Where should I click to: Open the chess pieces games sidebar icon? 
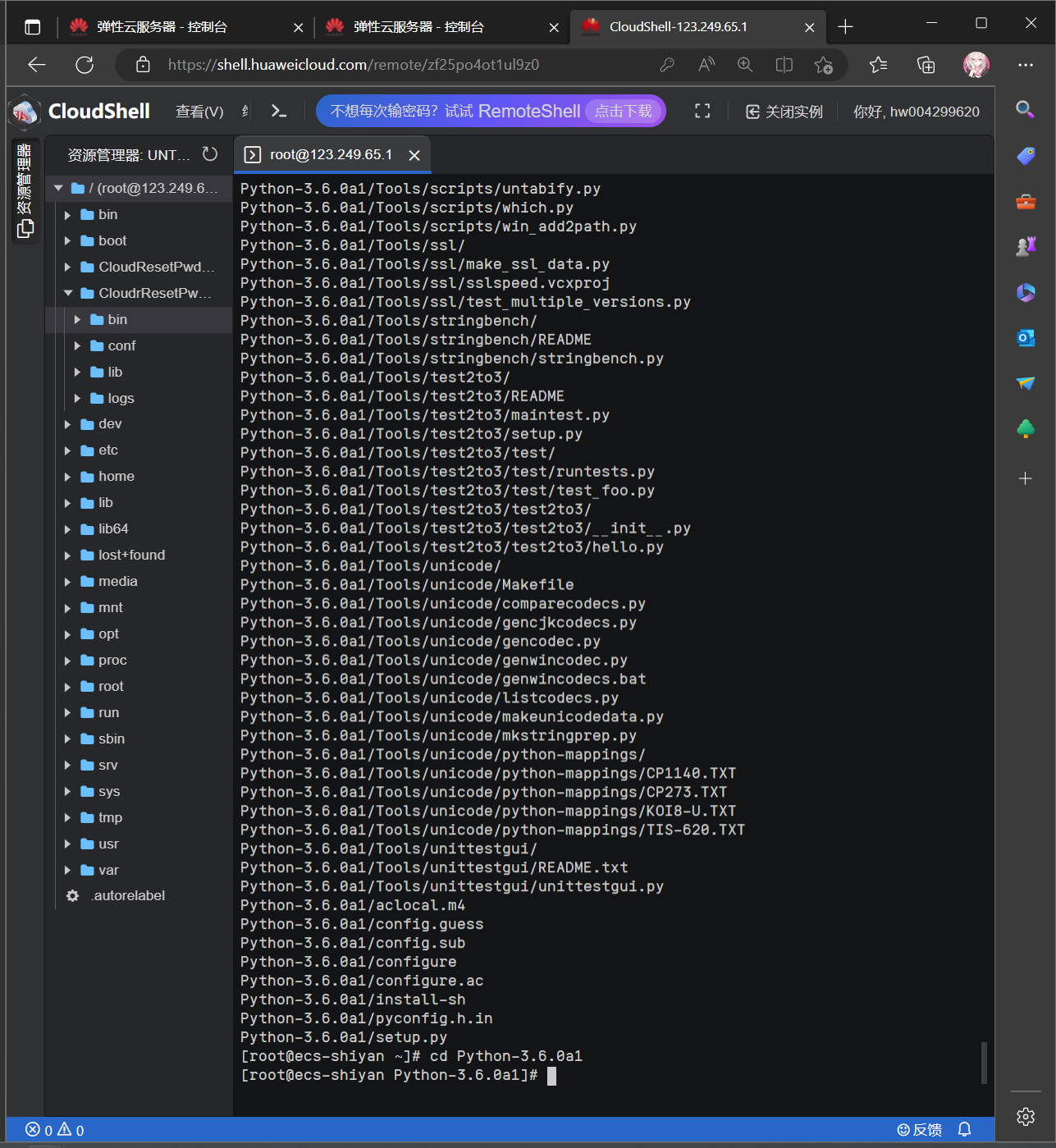point(1026,246)
